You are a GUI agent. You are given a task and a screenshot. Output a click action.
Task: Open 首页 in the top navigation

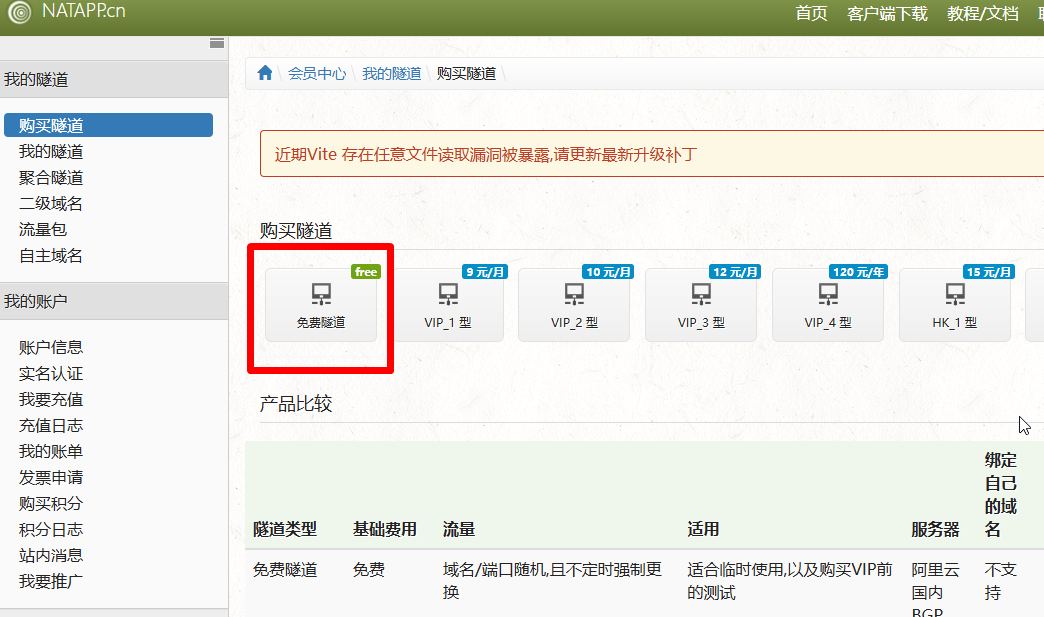click(x=811, y=13)
